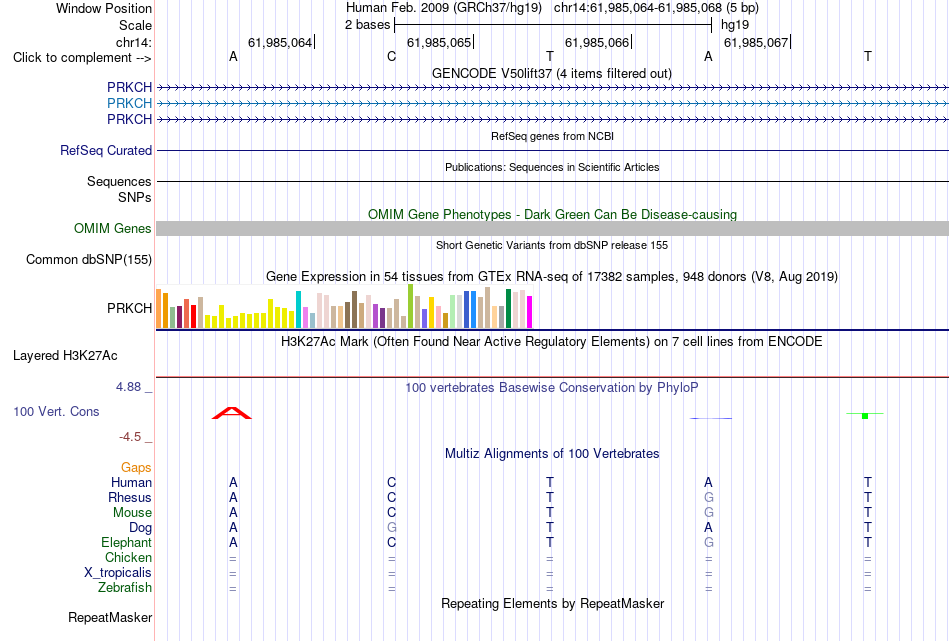
Task: Click the red PhyloP conservation peak
Action: (x=231, y=413)
